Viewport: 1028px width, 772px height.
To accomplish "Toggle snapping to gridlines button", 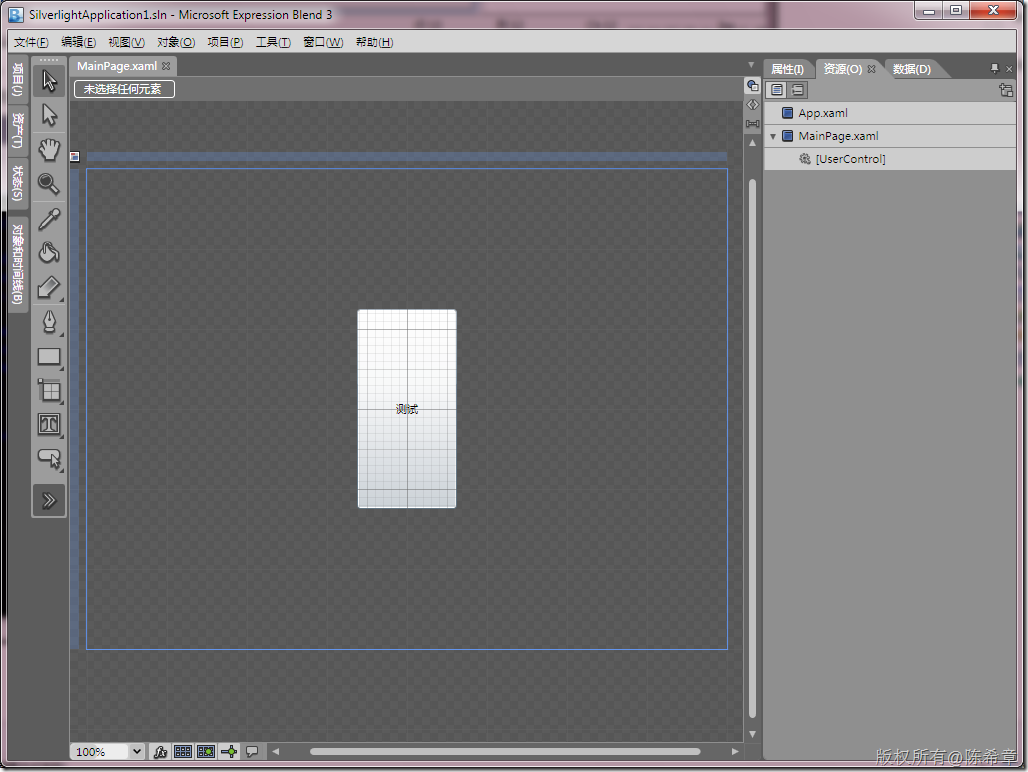I will 206,752.
